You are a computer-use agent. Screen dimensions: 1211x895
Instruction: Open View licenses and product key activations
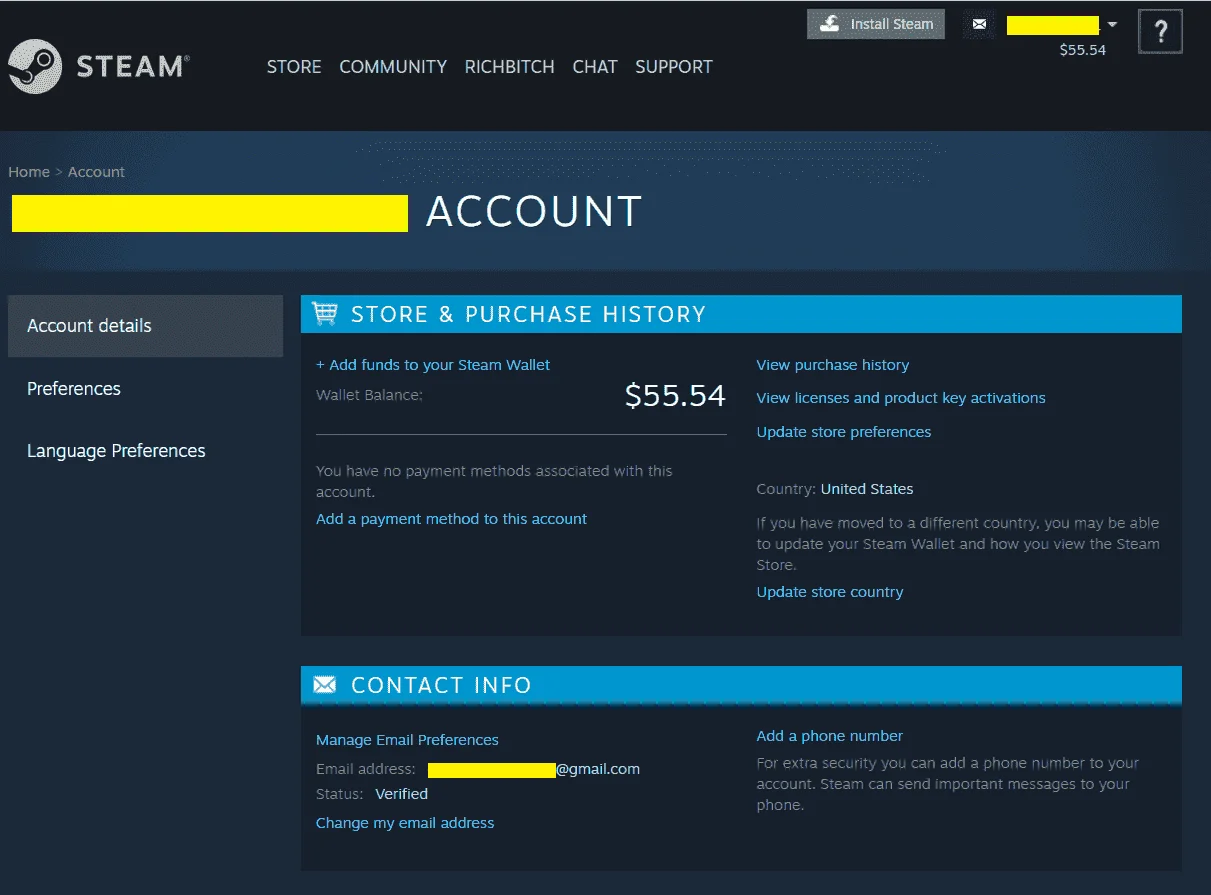tap(901, 398)
